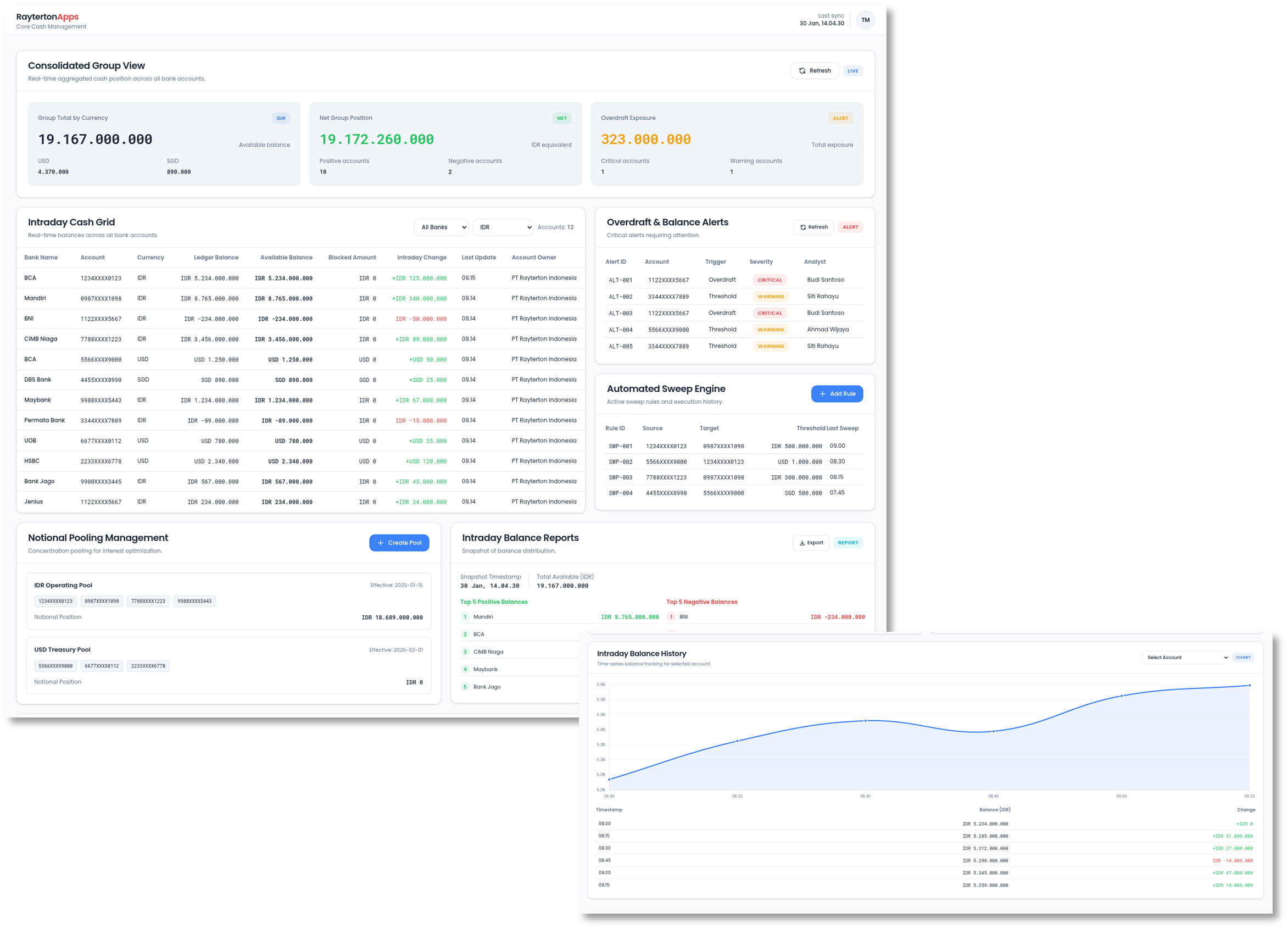Switch to the REPORT view in Intraday Balance Reports
This screenshot has height=929, width=1288.
pos(848,543)
